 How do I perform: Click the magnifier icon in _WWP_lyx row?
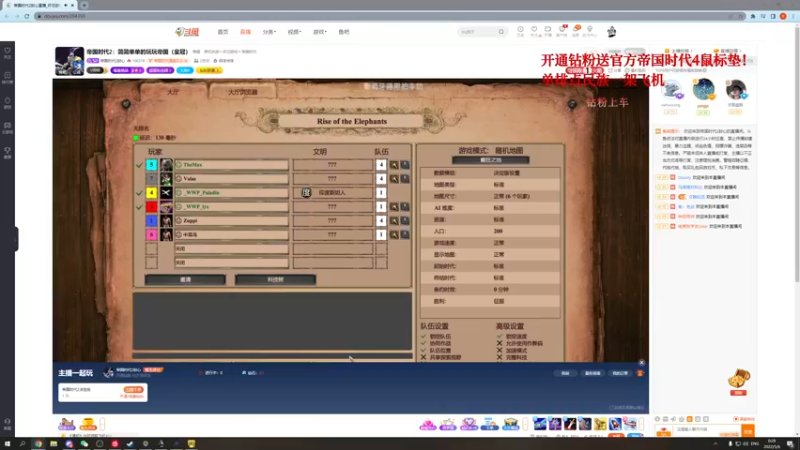(x=394, y=207)
